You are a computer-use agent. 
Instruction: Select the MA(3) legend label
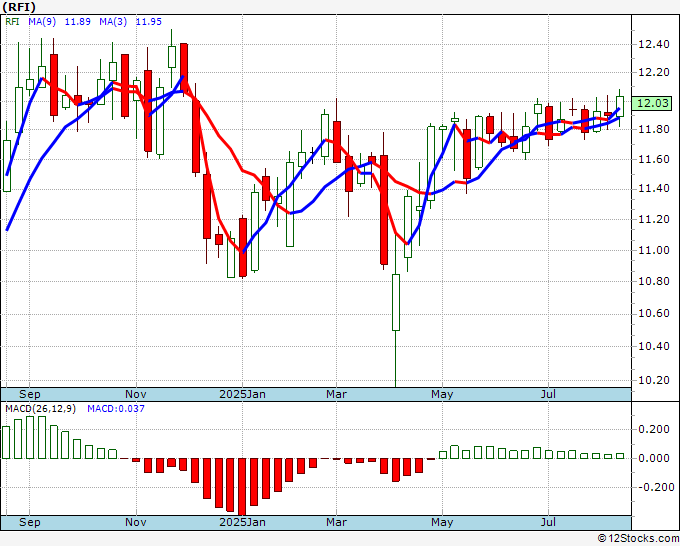[x=113, y=21]
